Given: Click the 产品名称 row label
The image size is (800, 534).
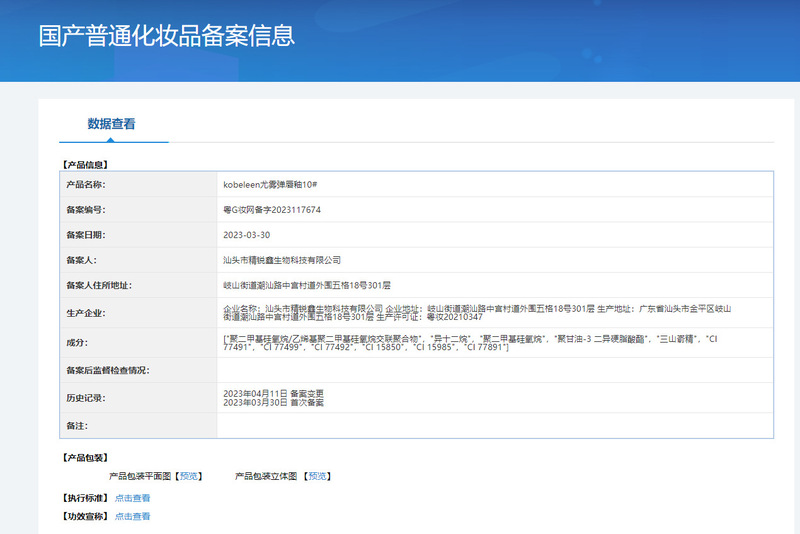Looking at the screenshot, I should click(x=86, y=185).
